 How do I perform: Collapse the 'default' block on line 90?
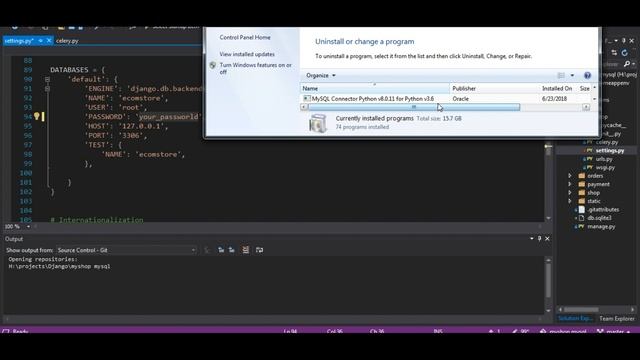pyautogui.click(x=47, y=80)
